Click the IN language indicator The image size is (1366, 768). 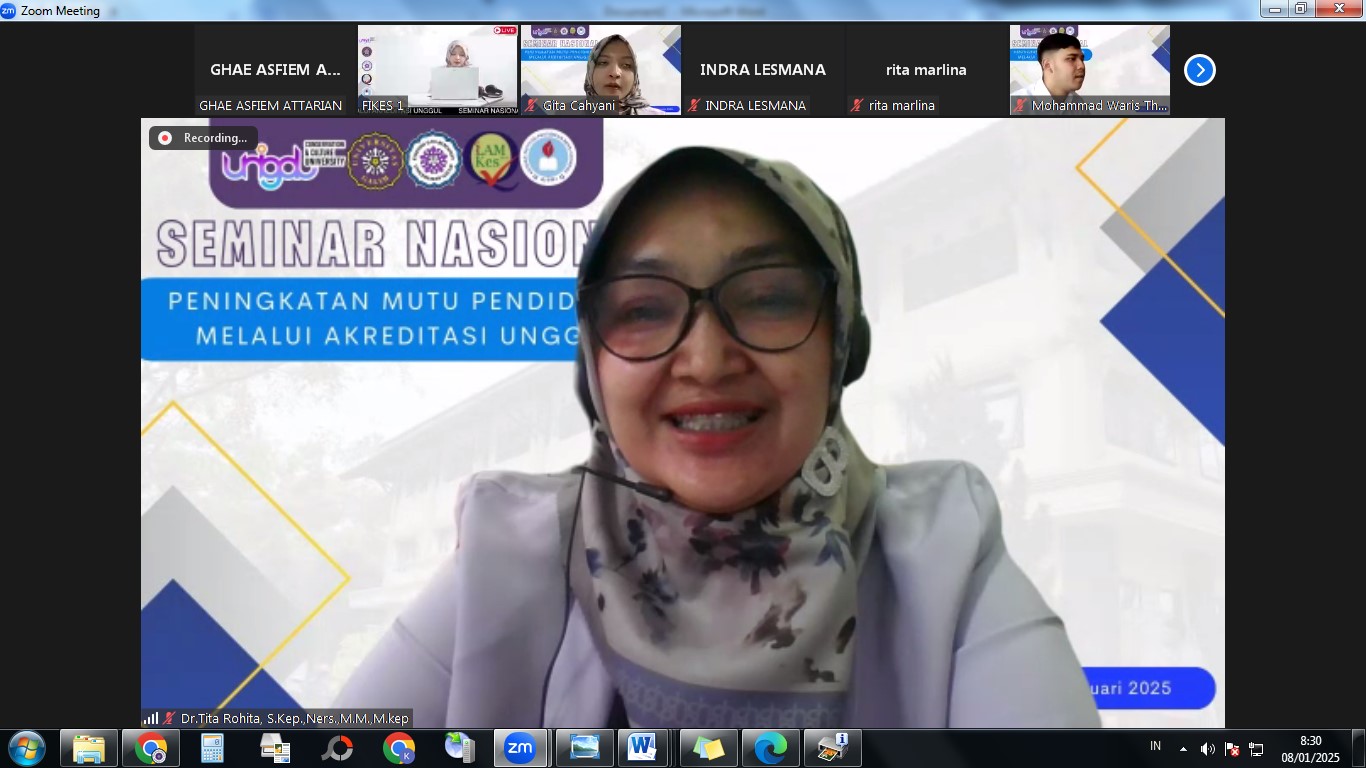1156,746
